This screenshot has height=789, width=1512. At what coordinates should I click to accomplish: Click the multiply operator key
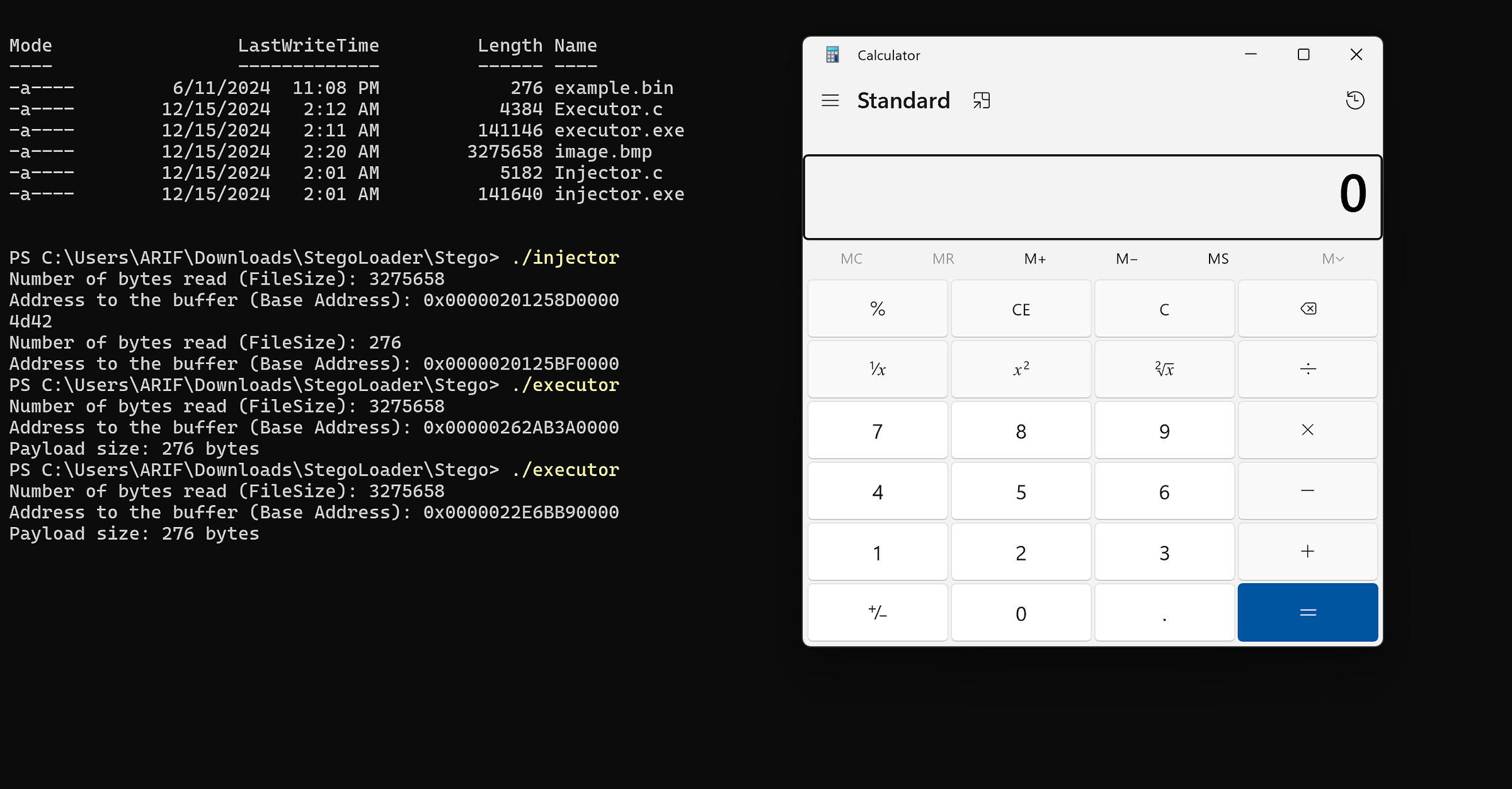click(1307, 430)
